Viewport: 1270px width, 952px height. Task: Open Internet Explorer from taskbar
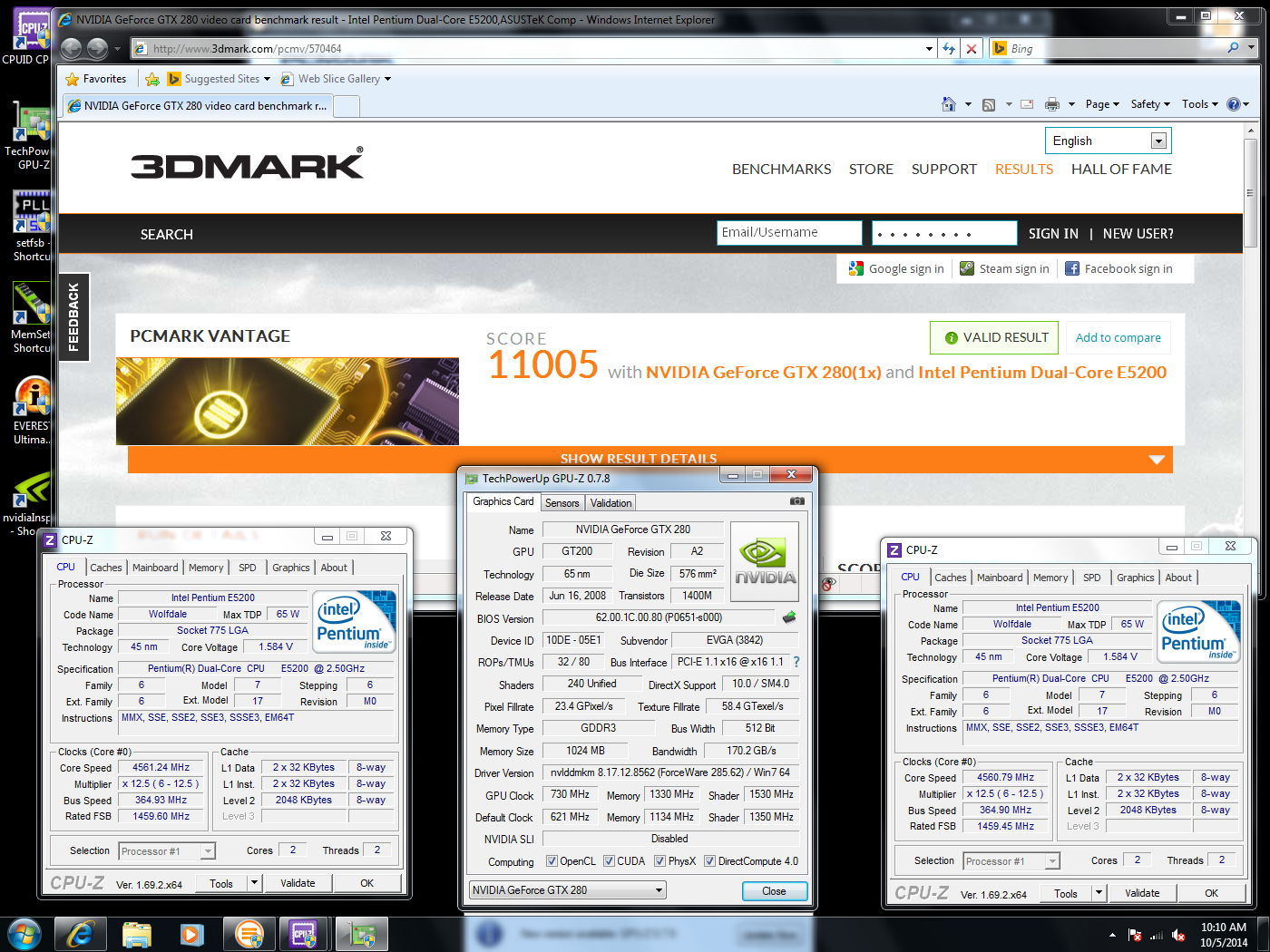coord(80,934)
